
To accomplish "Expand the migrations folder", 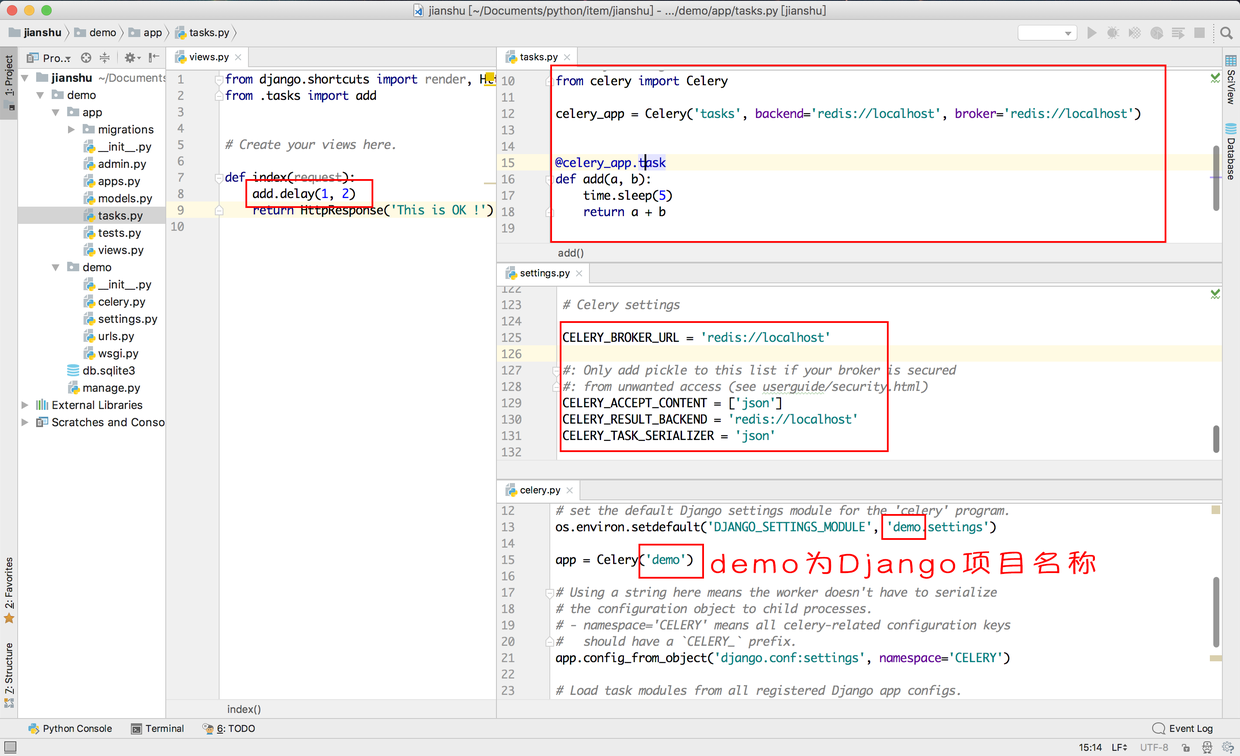I will point(72,130).
